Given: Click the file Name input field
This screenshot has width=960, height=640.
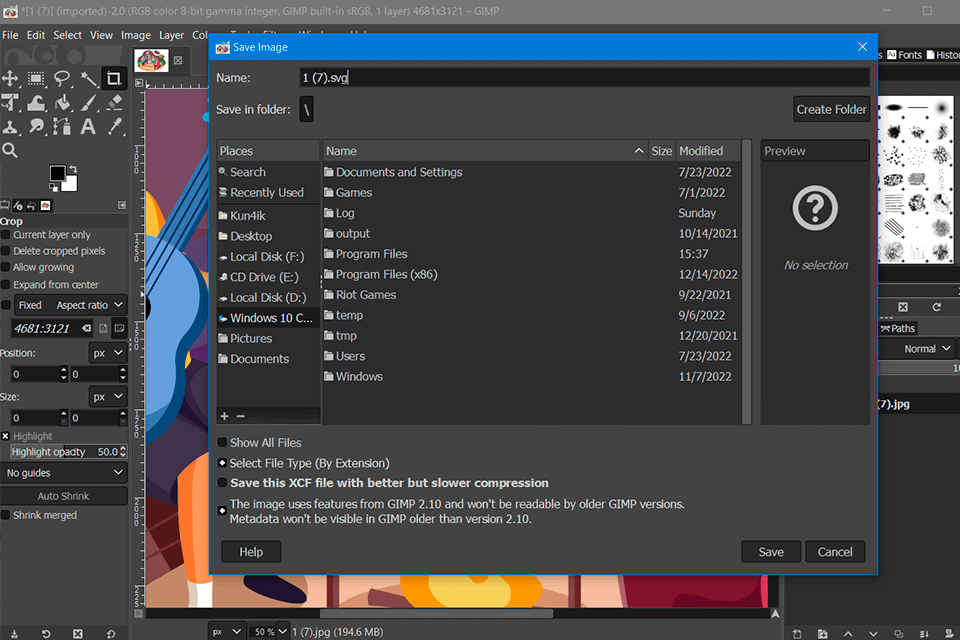Looking at the screenshot, I should tap(584, 78).
